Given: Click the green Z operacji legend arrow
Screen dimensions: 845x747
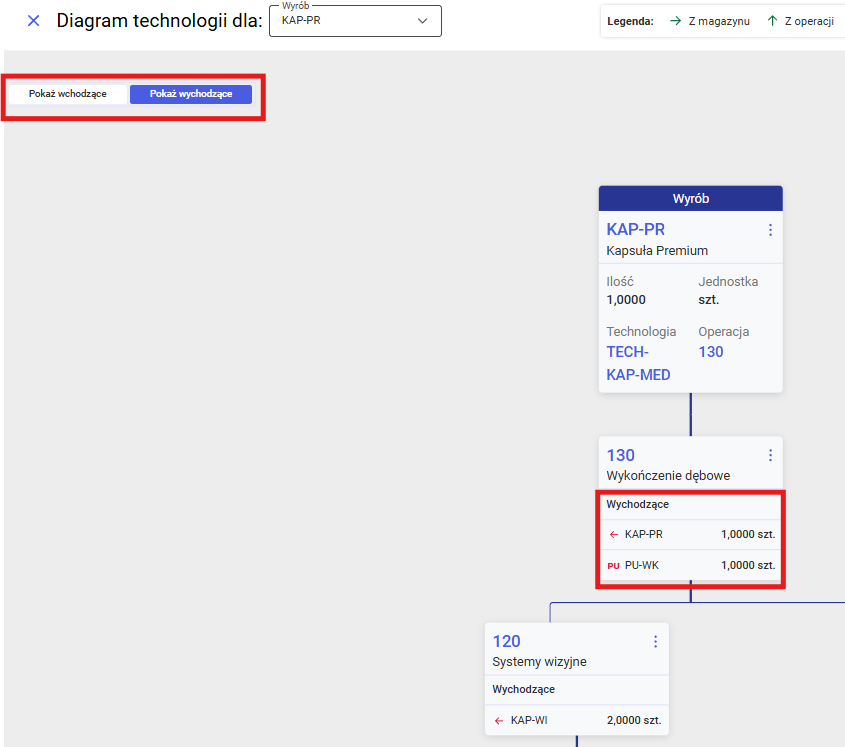Looking at the screenshot, I should point(772,21).
